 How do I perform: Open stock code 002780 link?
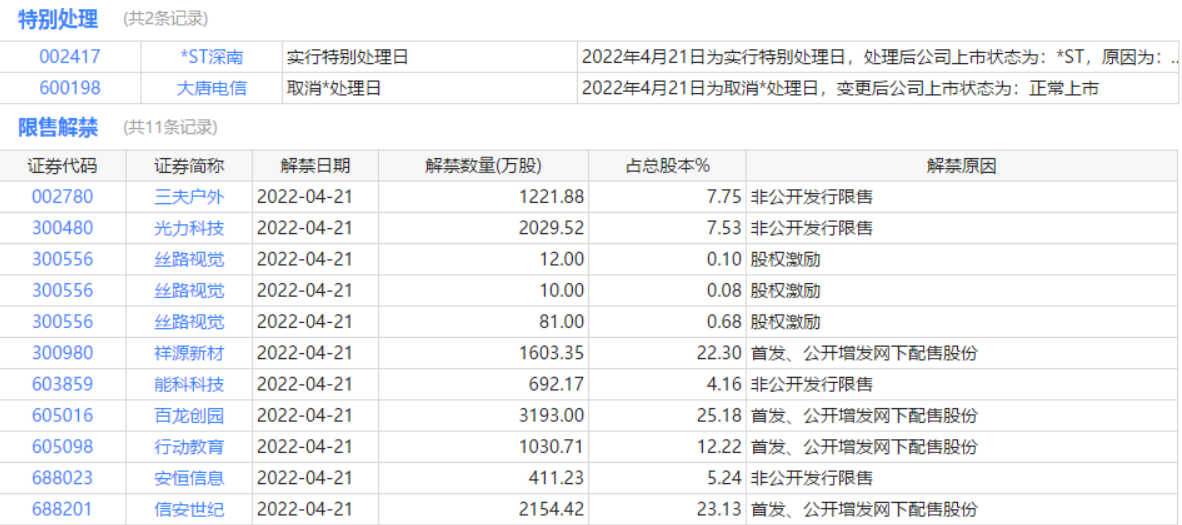click(x=63, y=197)
